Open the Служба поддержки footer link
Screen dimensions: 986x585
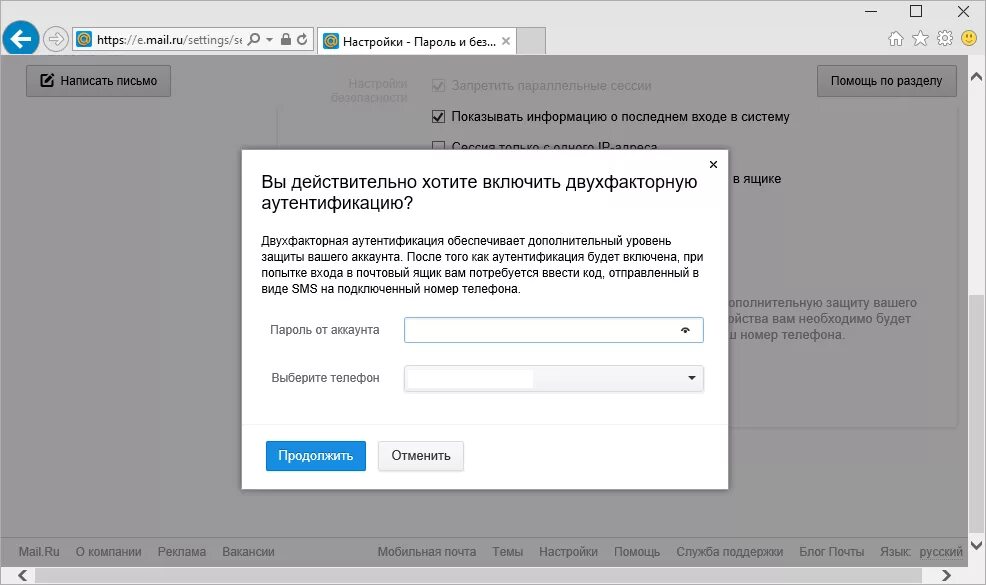[x=729, y=552]
